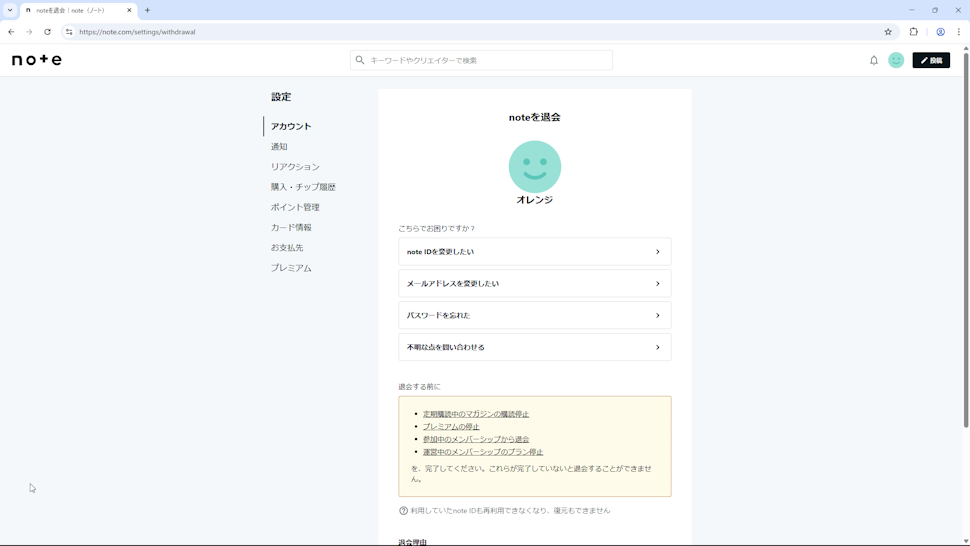Open note IDを変更したい help row
The height and width of the screenshot is (546, 970).
click(534, 252)
